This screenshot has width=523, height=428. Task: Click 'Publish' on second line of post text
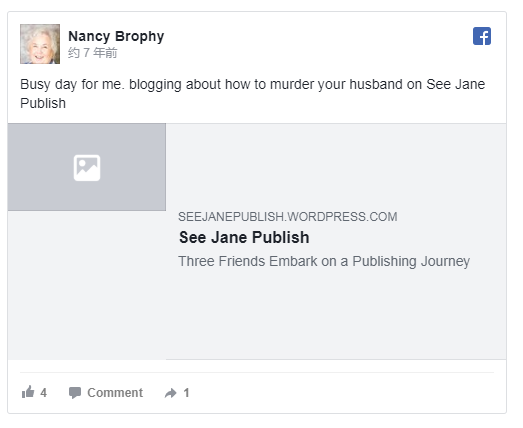(43, 103)
